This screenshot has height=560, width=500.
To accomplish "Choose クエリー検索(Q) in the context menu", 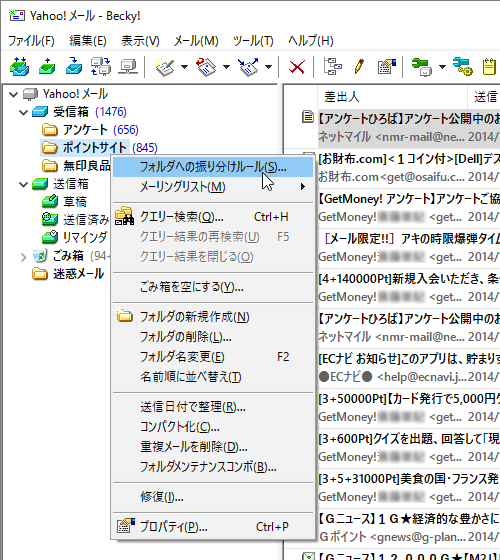I will click(x=213, y=217).
